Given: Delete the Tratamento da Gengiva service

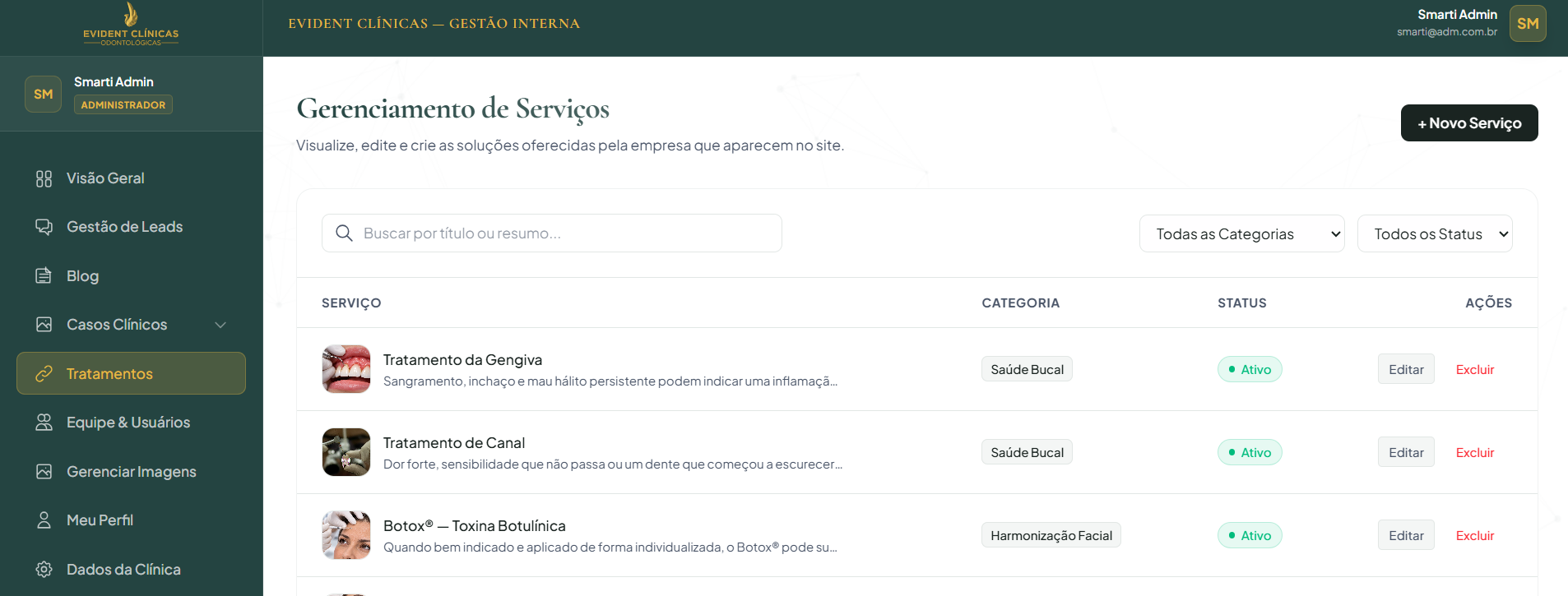Looking at the screenshot, I should [x=1475, y=369].
